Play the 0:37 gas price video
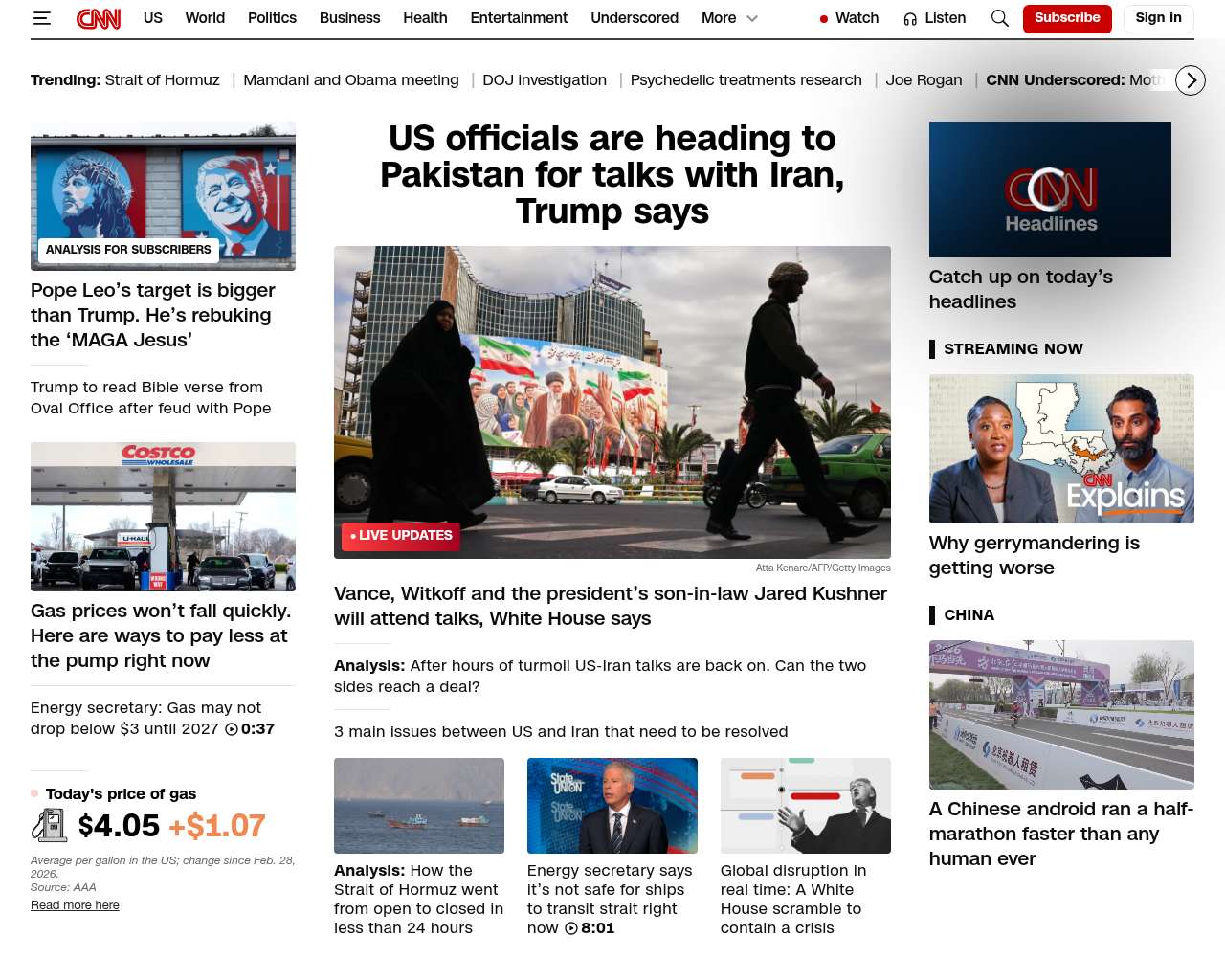1225x980 pixels. click(x=232, y=729)
